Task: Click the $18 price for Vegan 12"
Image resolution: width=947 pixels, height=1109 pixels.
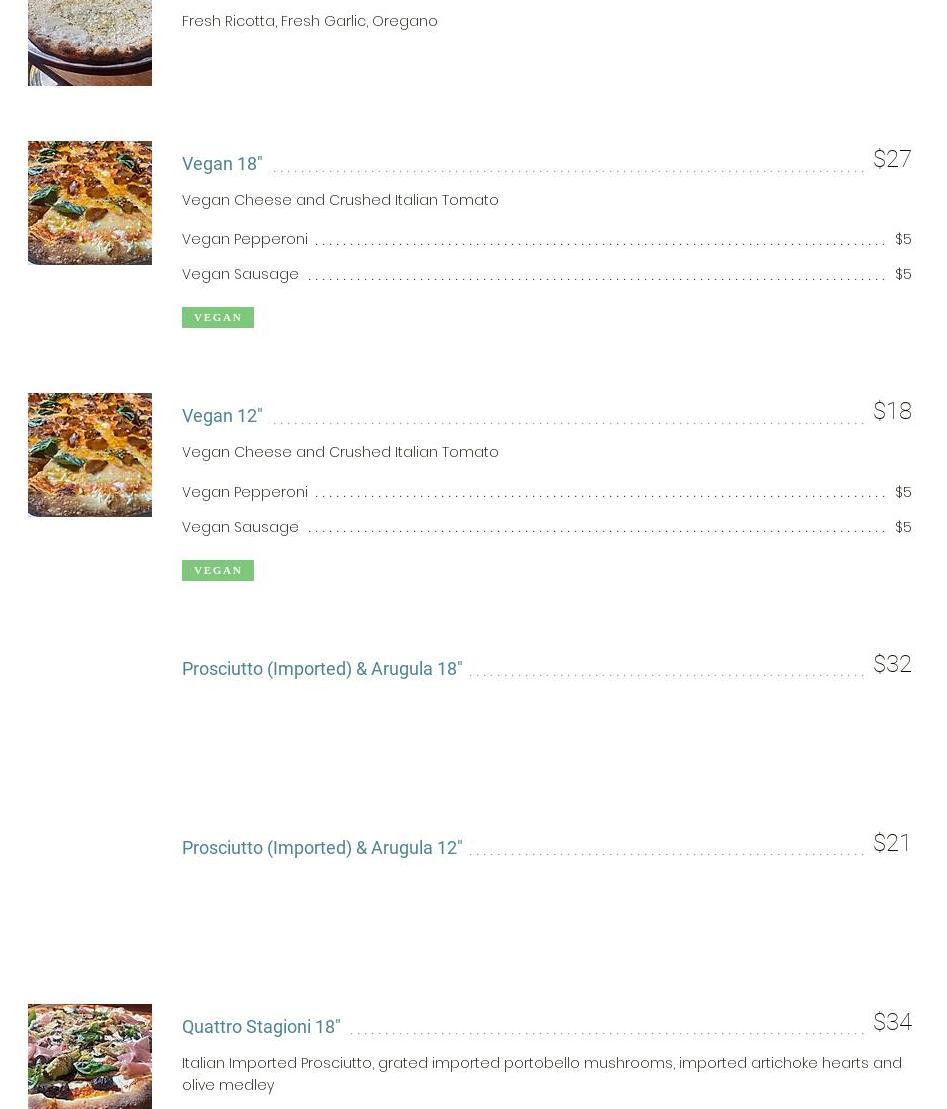Action: pyautogui.click(x=892, y=412)
